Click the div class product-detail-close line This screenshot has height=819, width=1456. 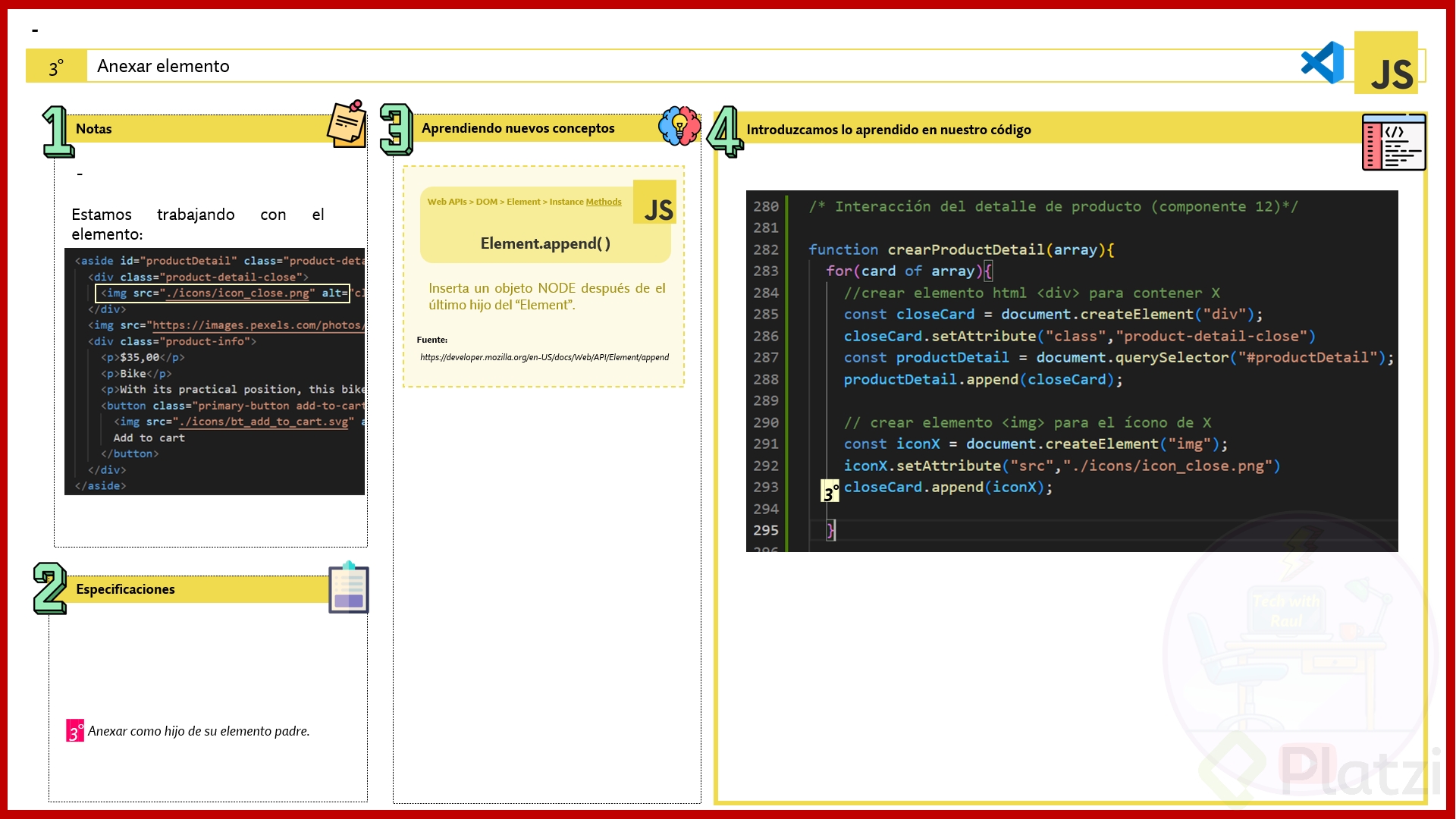click(x=198, y=277)
